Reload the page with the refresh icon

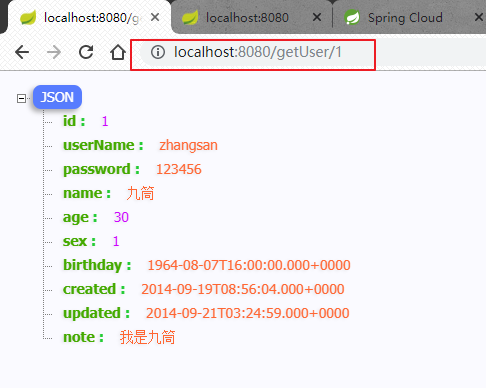[x=86, y=52]
